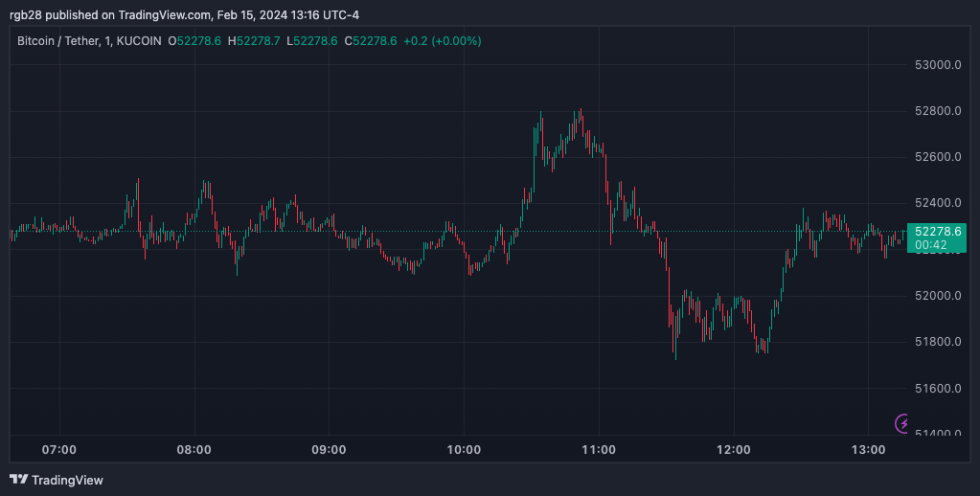Click the 51800.0 price axis label
Screen dimensions: 980x496
coord(938,342)
